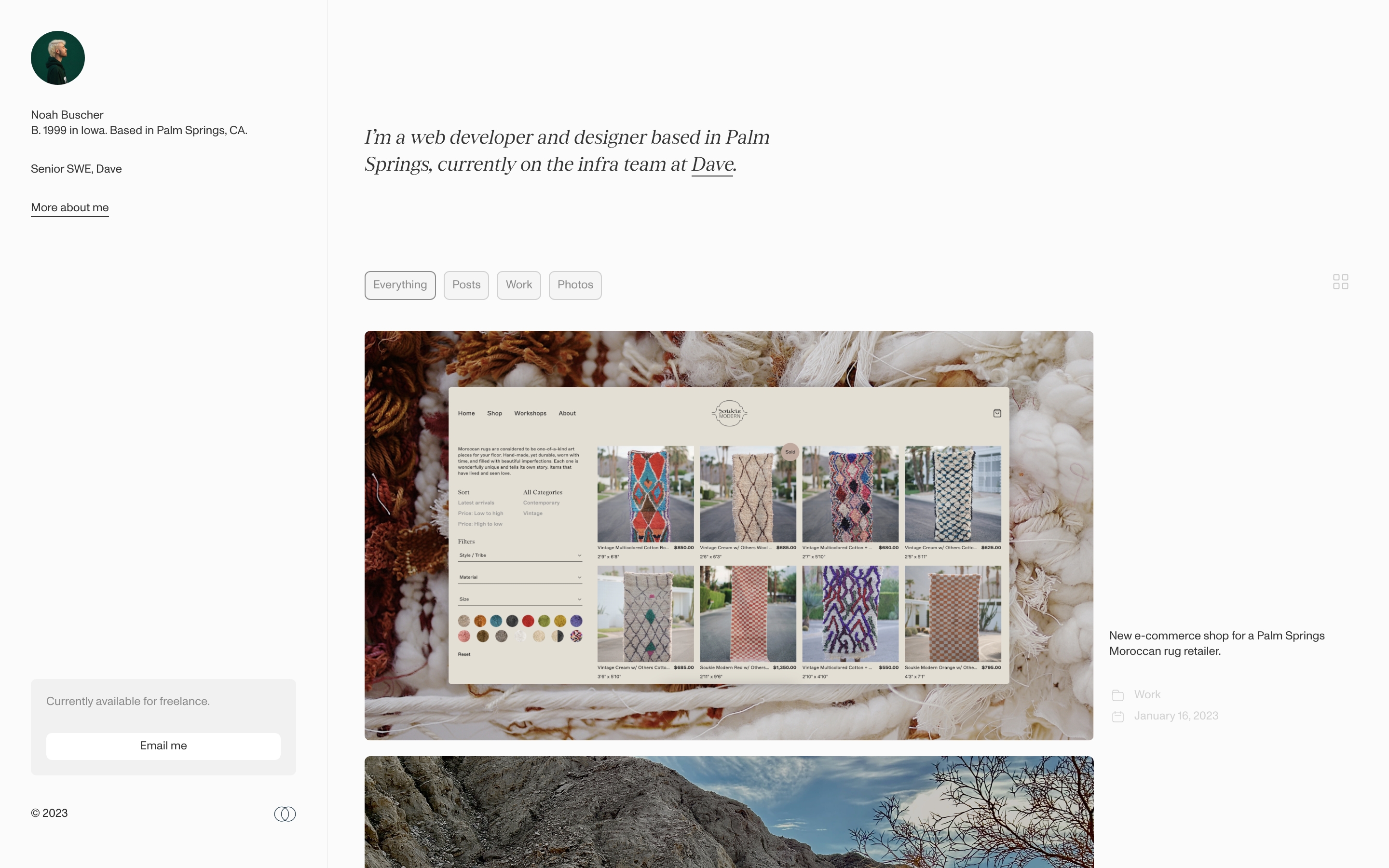The width and height of the screenshot is (1389, 868).
Task: Select the Everything filter tab
Action: [400, 285]
